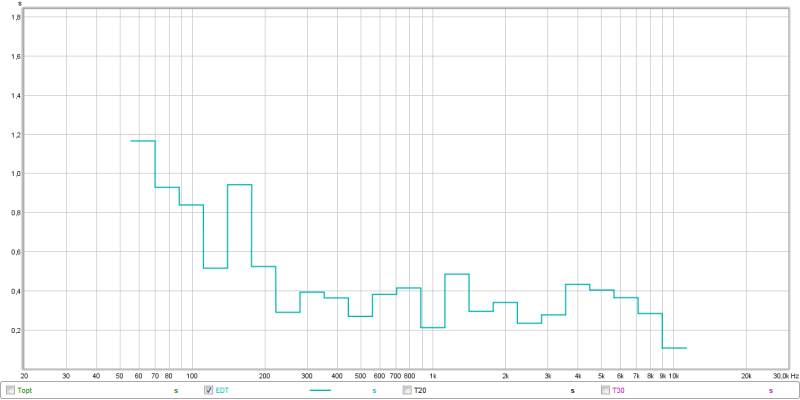Screen dimensions: 800x400
Task: Enable the Topt trace checkbox
Action: pyautogui.click(x=11, y=390)
